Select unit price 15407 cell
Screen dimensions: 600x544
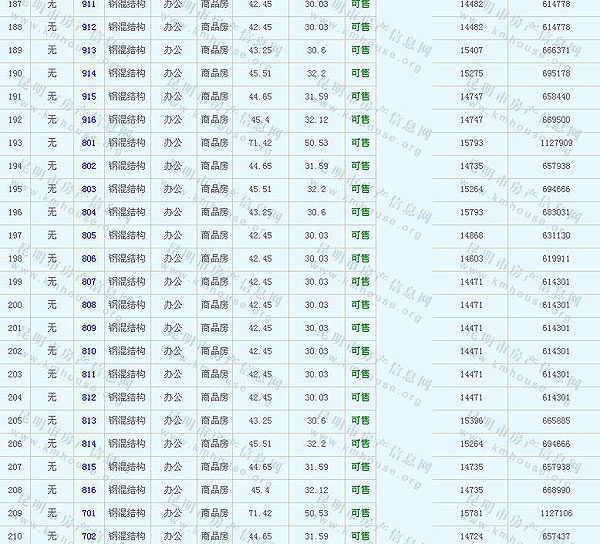coord(470,50)
